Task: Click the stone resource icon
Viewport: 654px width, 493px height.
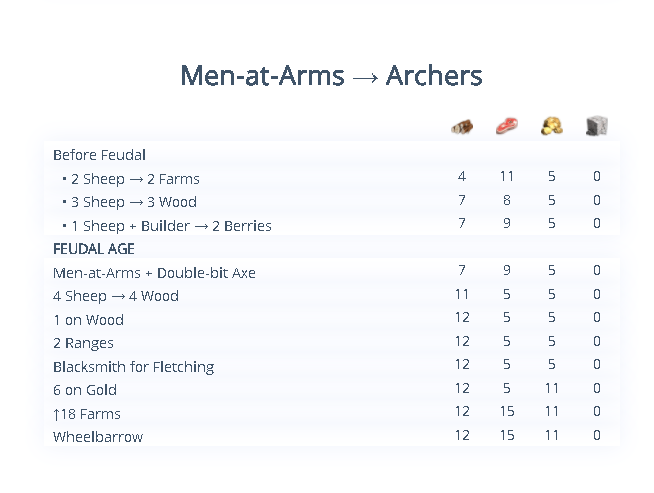Action: pos(597,126)
